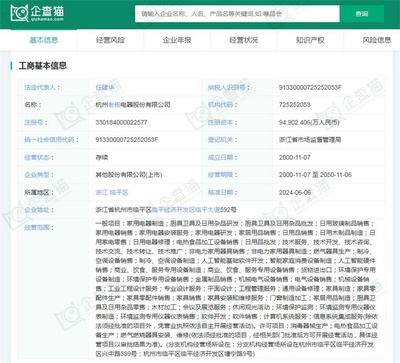Switch to the 经营状况 tab
400x363 pixels.
pyautogui.click(x=244, y=40)
